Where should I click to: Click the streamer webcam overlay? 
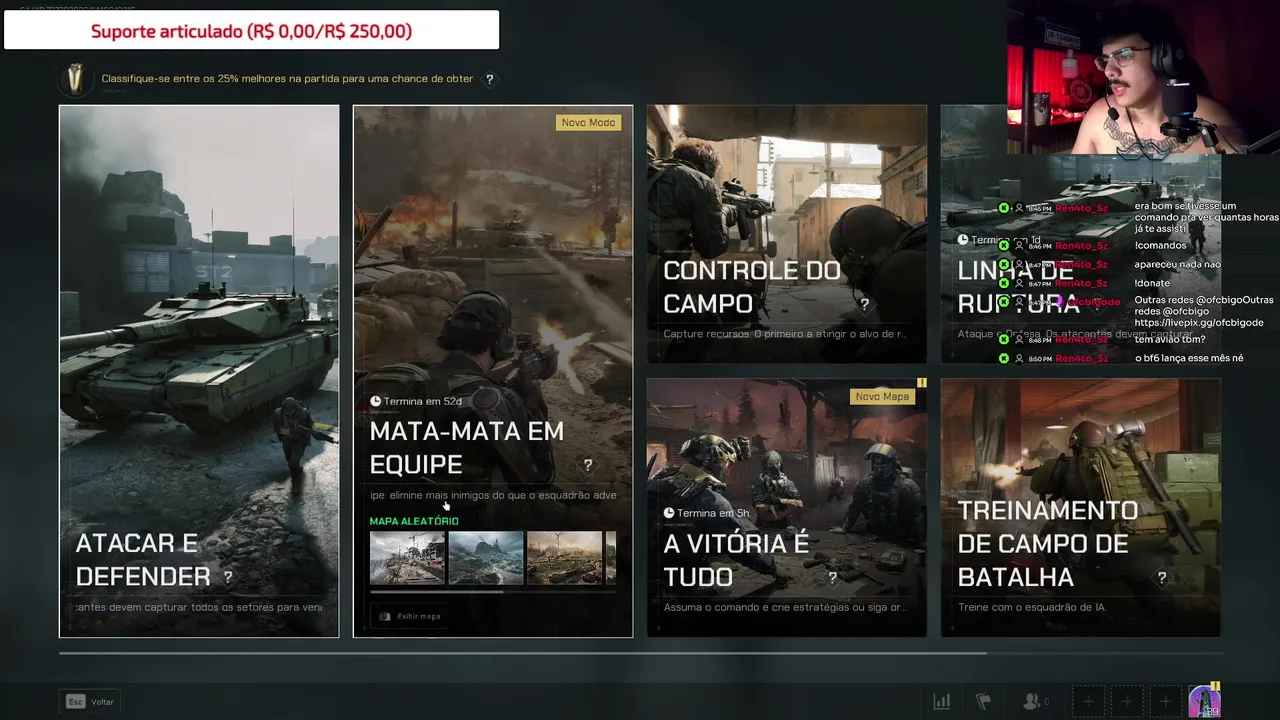[x=1143, y=78]
